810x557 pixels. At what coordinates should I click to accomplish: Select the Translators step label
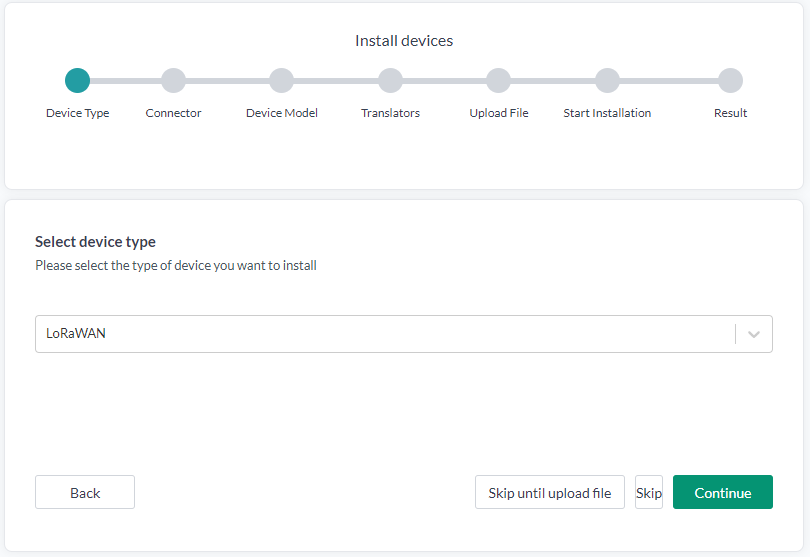(391, 113)
